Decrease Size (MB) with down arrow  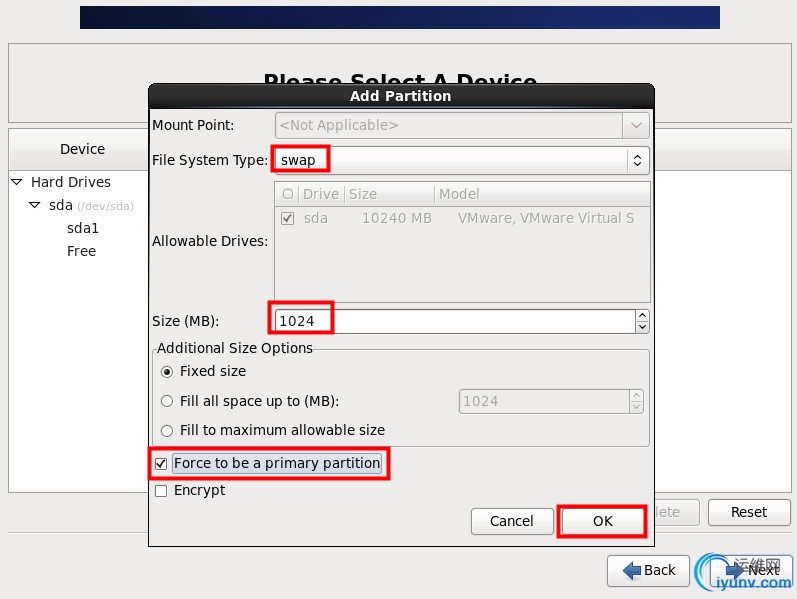point(642,327)
